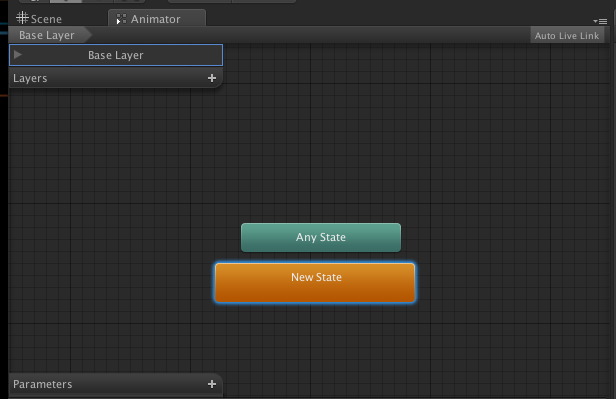The width and height of the screenshot is (616, 399).
Task: Click the play arrow beside Base Layer
Action: pos(17,55)
